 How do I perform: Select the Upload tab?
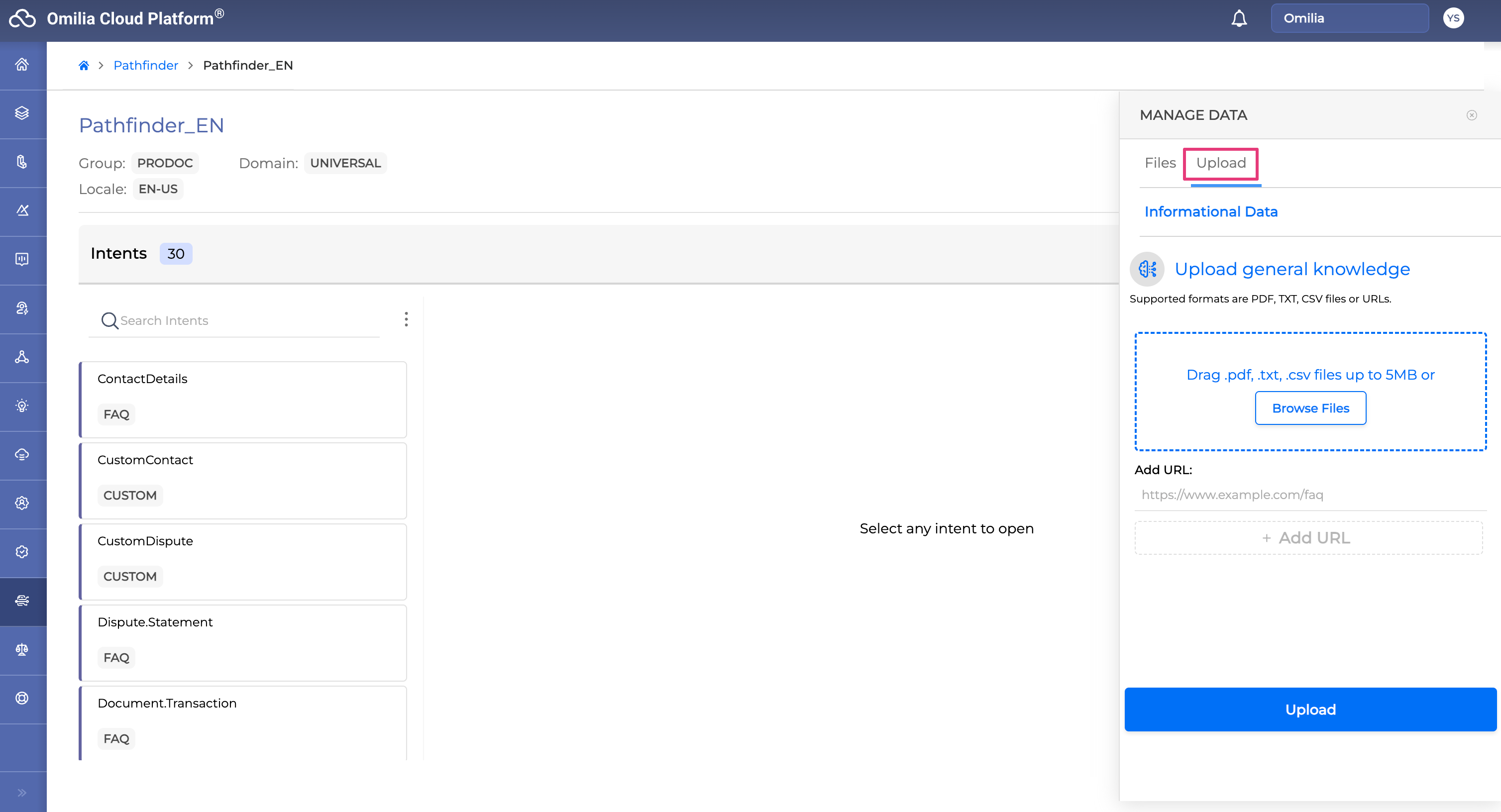tap(1221, 163)
